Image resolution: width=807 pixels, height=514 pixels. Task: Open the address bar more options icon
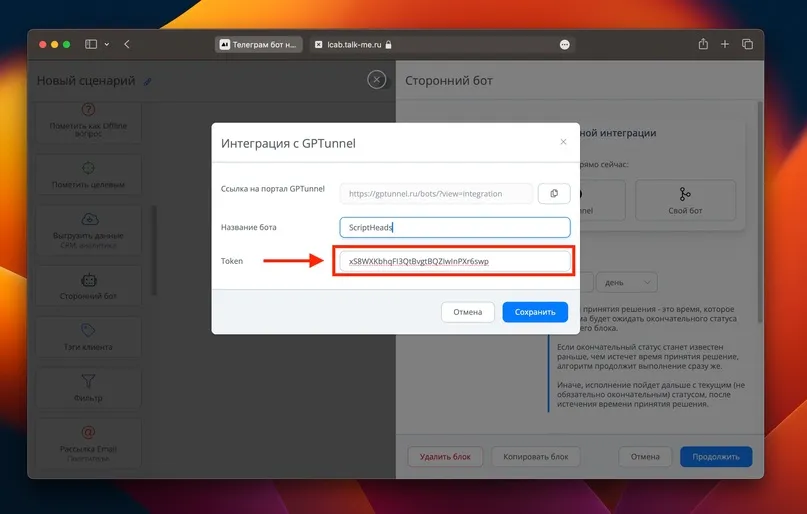(x=565, y=45)
